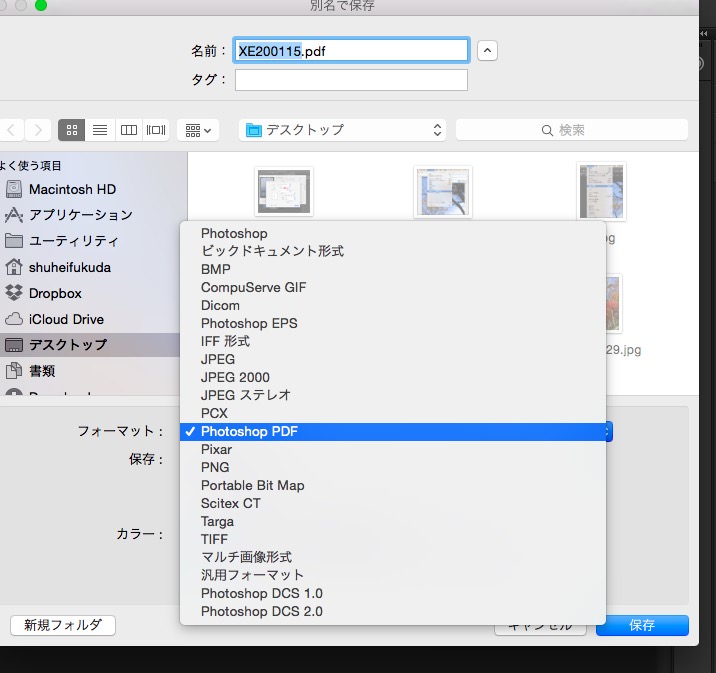This screenshot has width=716, height=673.
Task: Switch to cover flow view
Action: (x=156, y=131)
